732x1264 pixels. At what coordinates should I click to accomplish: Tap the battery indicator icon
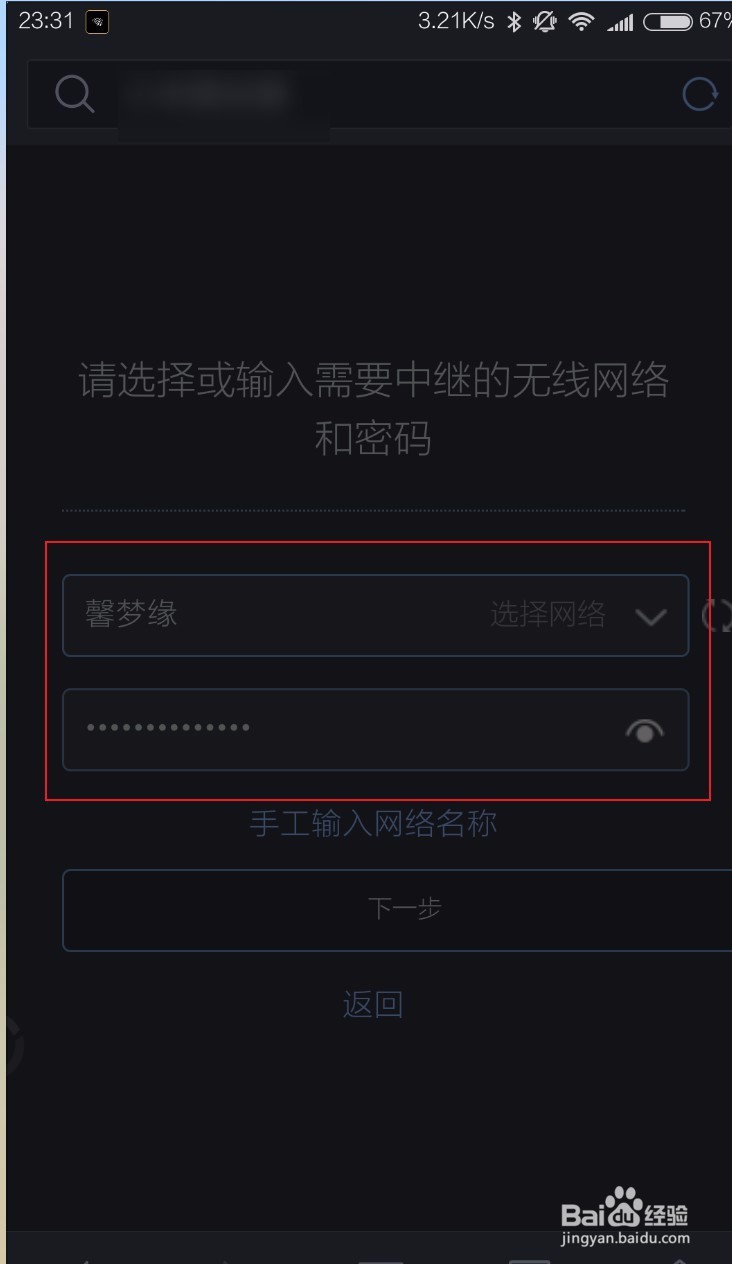(x=668, y=21)
